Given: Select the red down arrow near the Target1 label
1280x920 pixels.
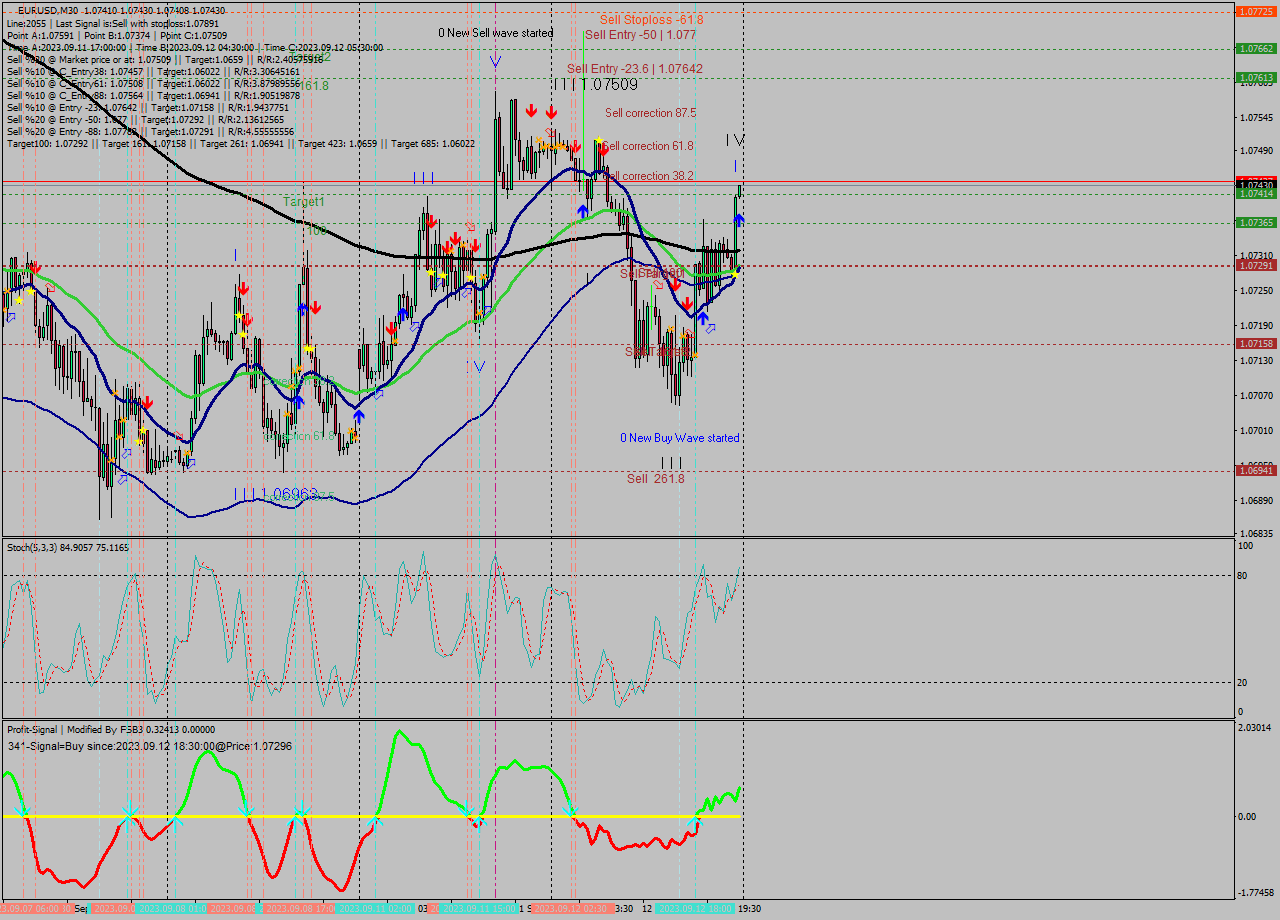Looking at the screenshot, I should tap(432, 221).
